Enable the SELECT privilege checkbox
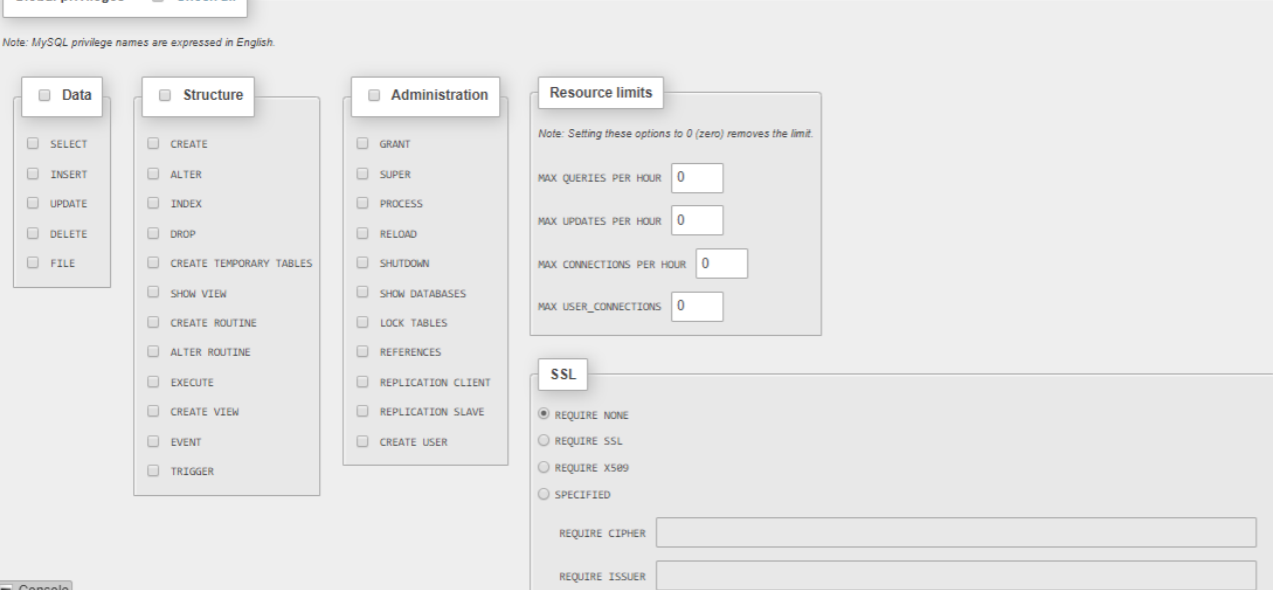Image resolution: width=1273 pixels, height=590 pixels. (33, 144)
